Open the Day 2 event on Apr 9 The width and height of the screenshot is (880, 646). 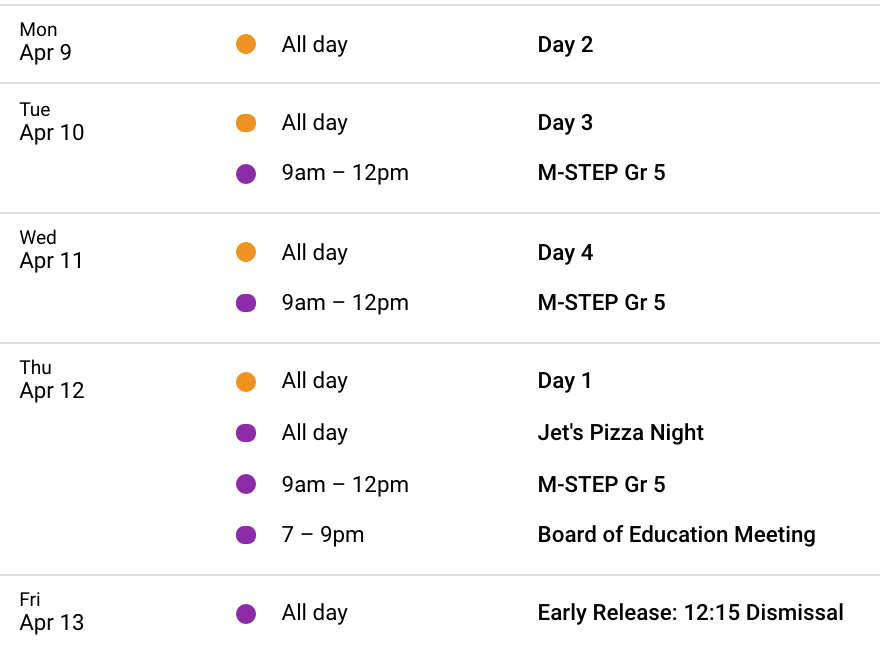[x=565, y=44]
